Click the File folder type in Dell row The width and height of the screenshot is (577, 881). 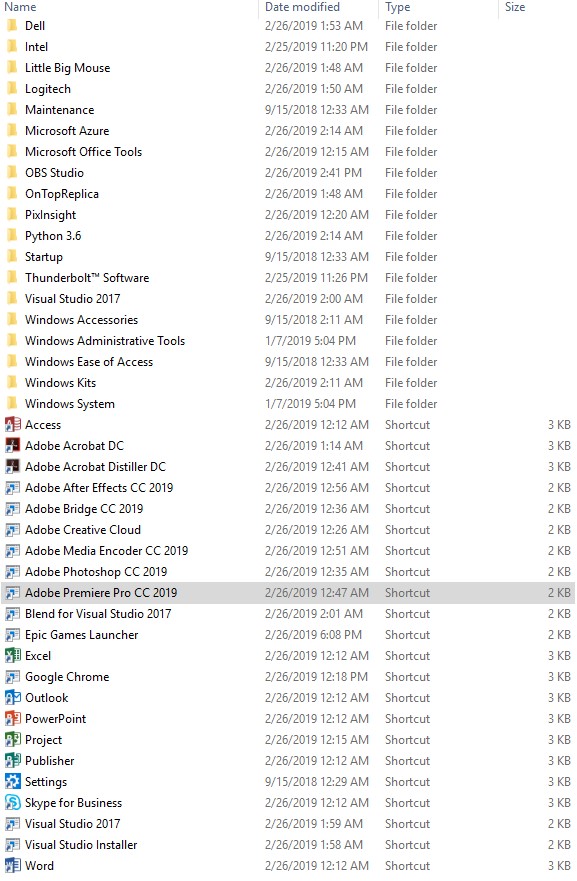(411, 26)
